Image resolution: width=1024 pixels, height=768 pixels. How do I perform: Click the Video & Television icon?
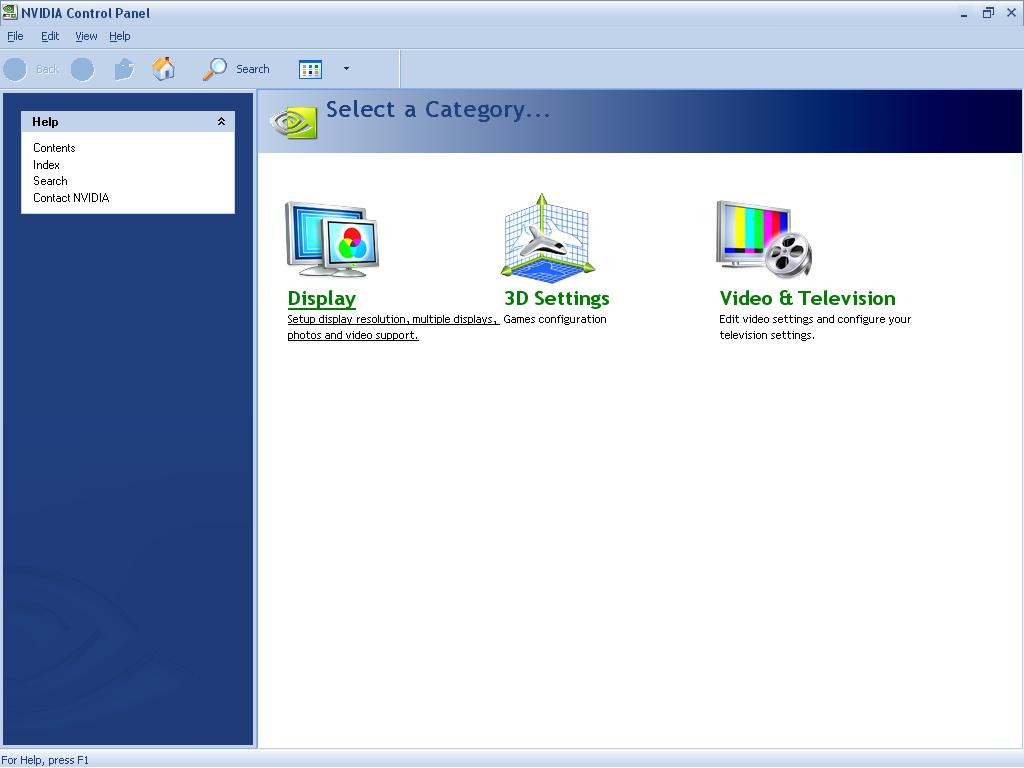(764, 239)
